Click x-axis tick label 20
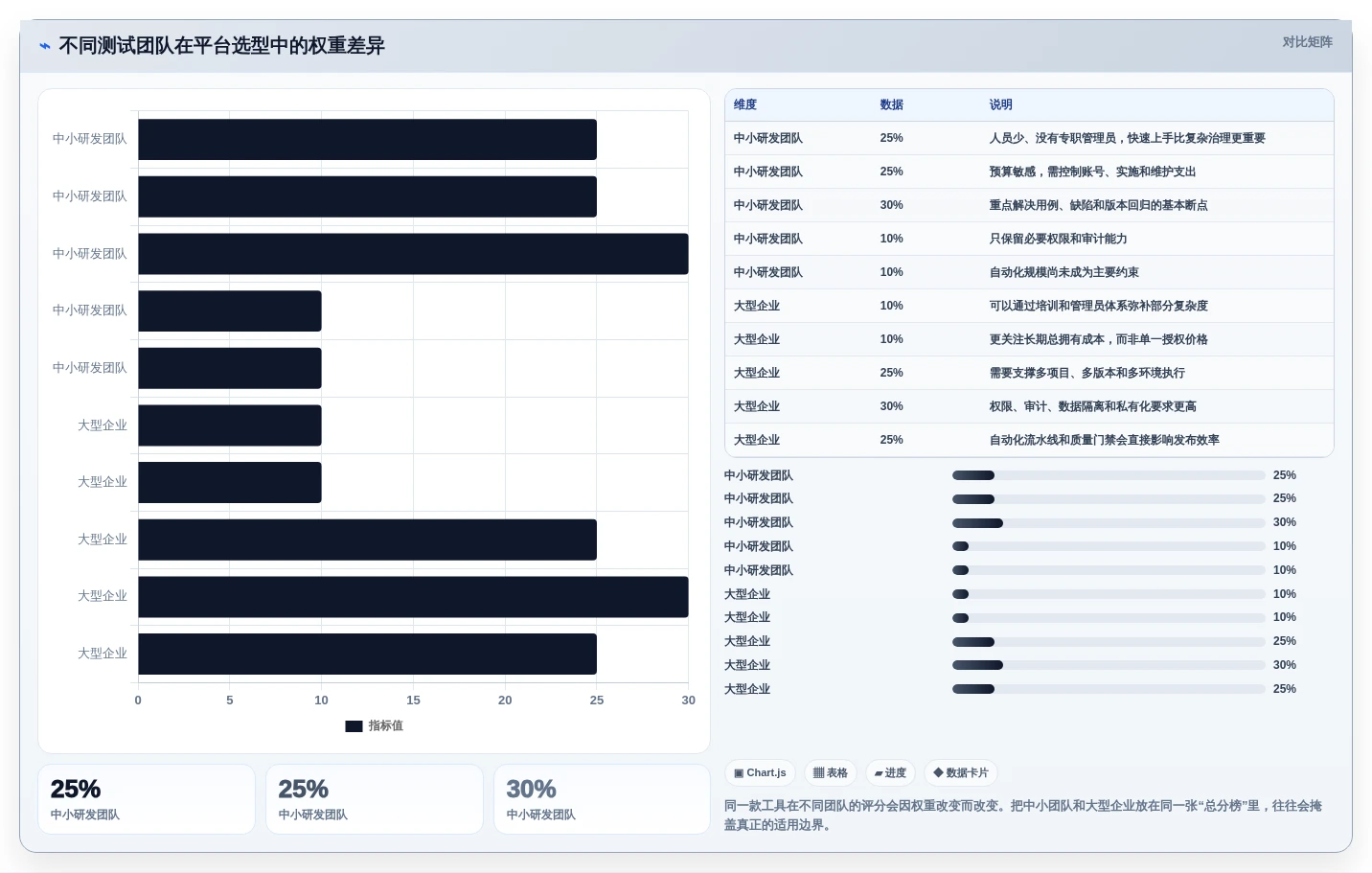 click(x=505, y=701)
